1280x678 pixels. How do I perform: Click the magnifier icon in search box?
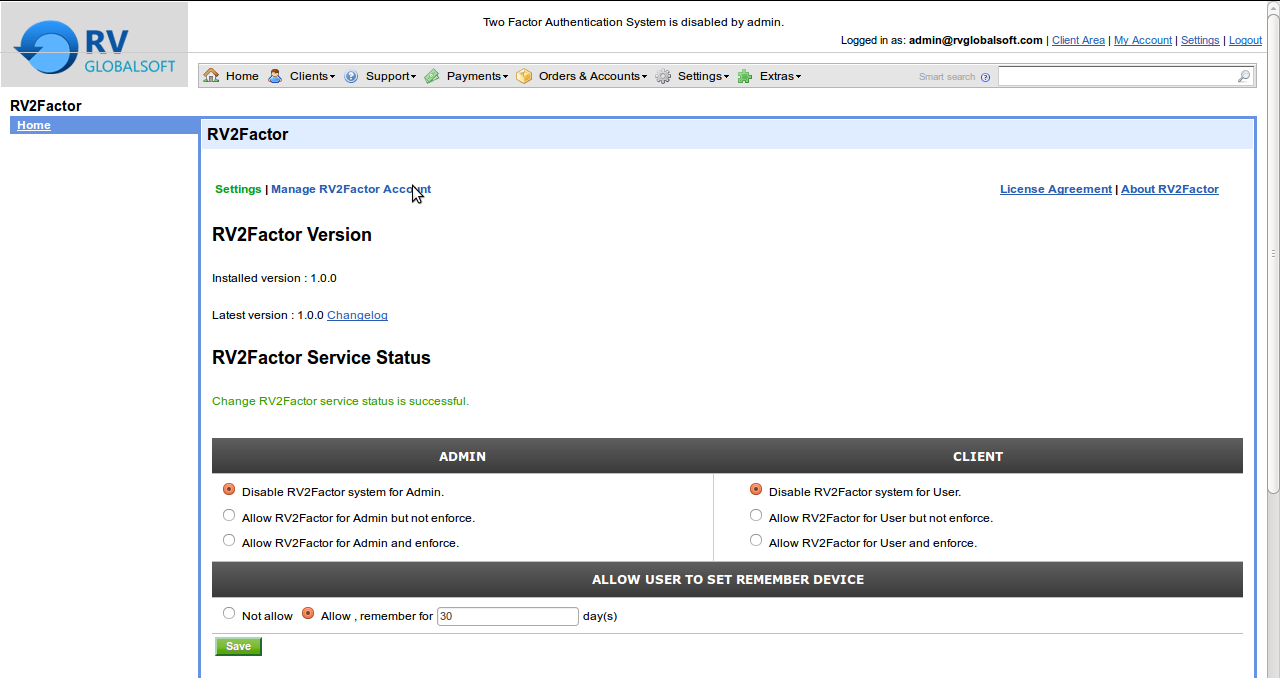tap(1243, 76)
